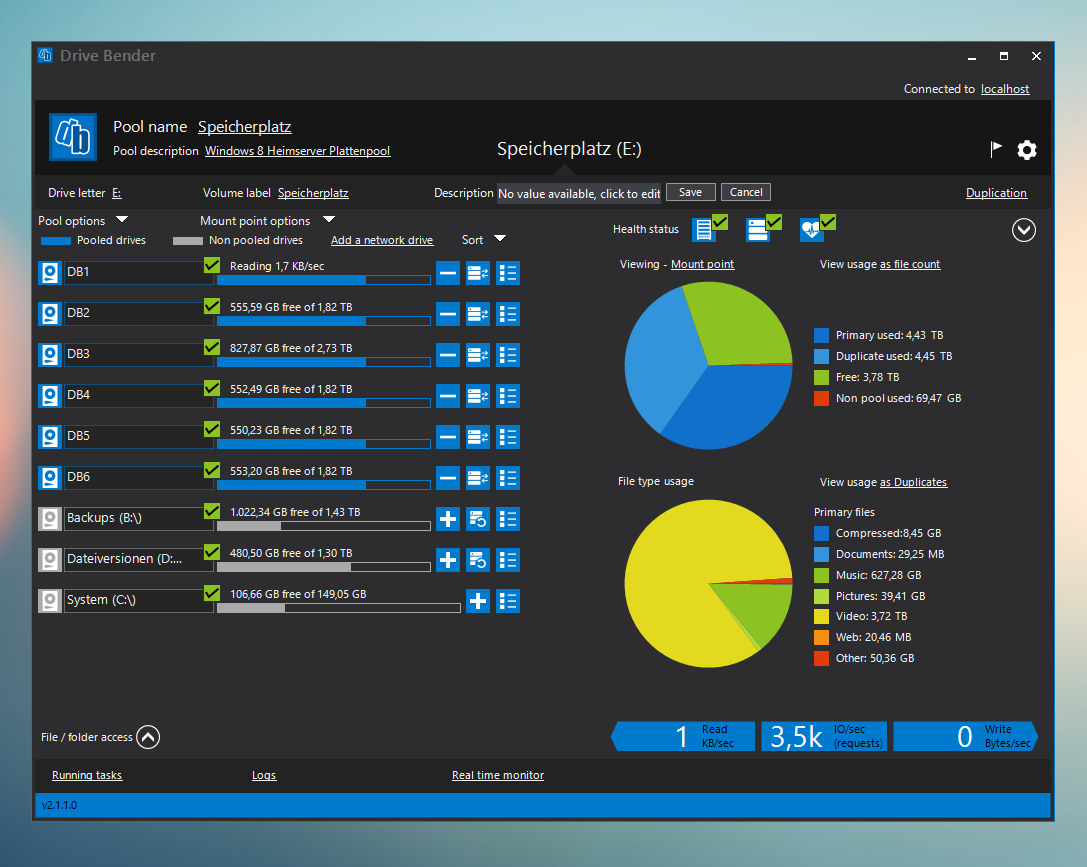Open the Logs tab
Viewport: 1087px width, 867px height.
tap(263, 775)
